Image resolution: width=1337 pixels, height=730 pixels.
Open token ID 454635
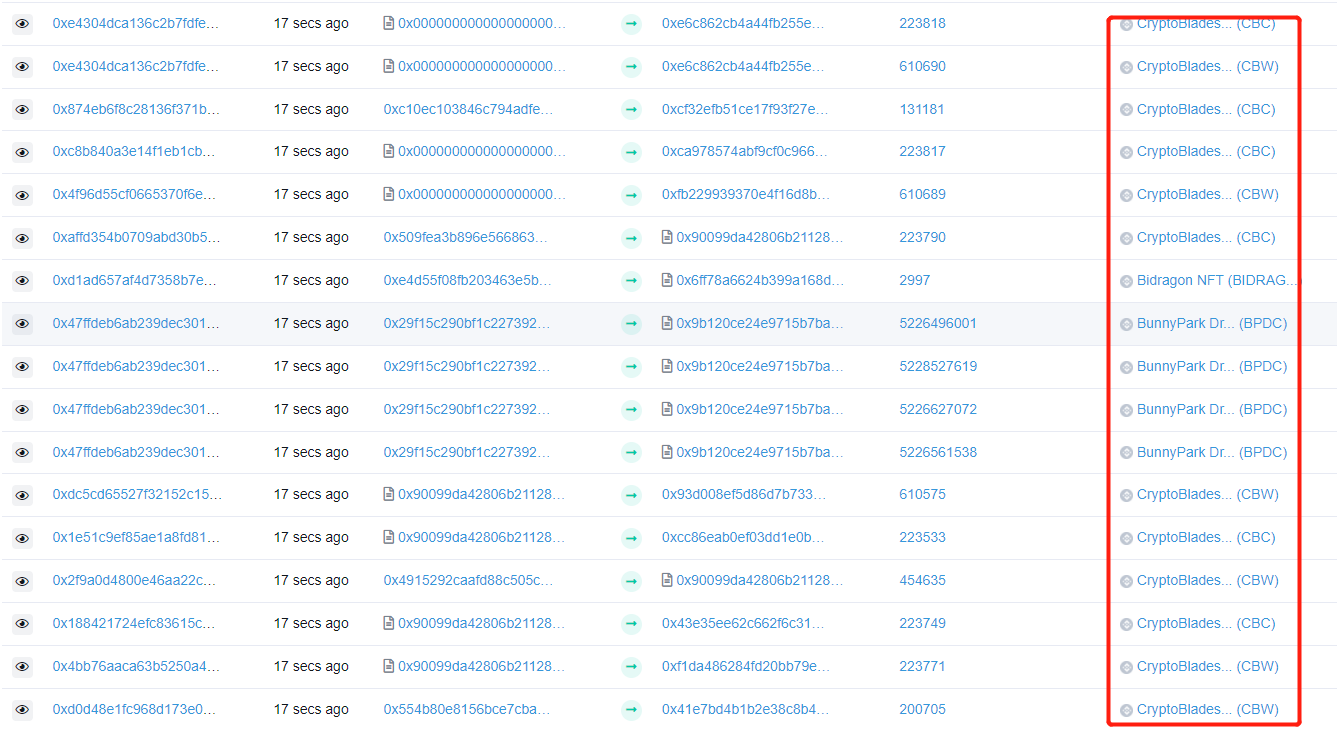(922, 581)
